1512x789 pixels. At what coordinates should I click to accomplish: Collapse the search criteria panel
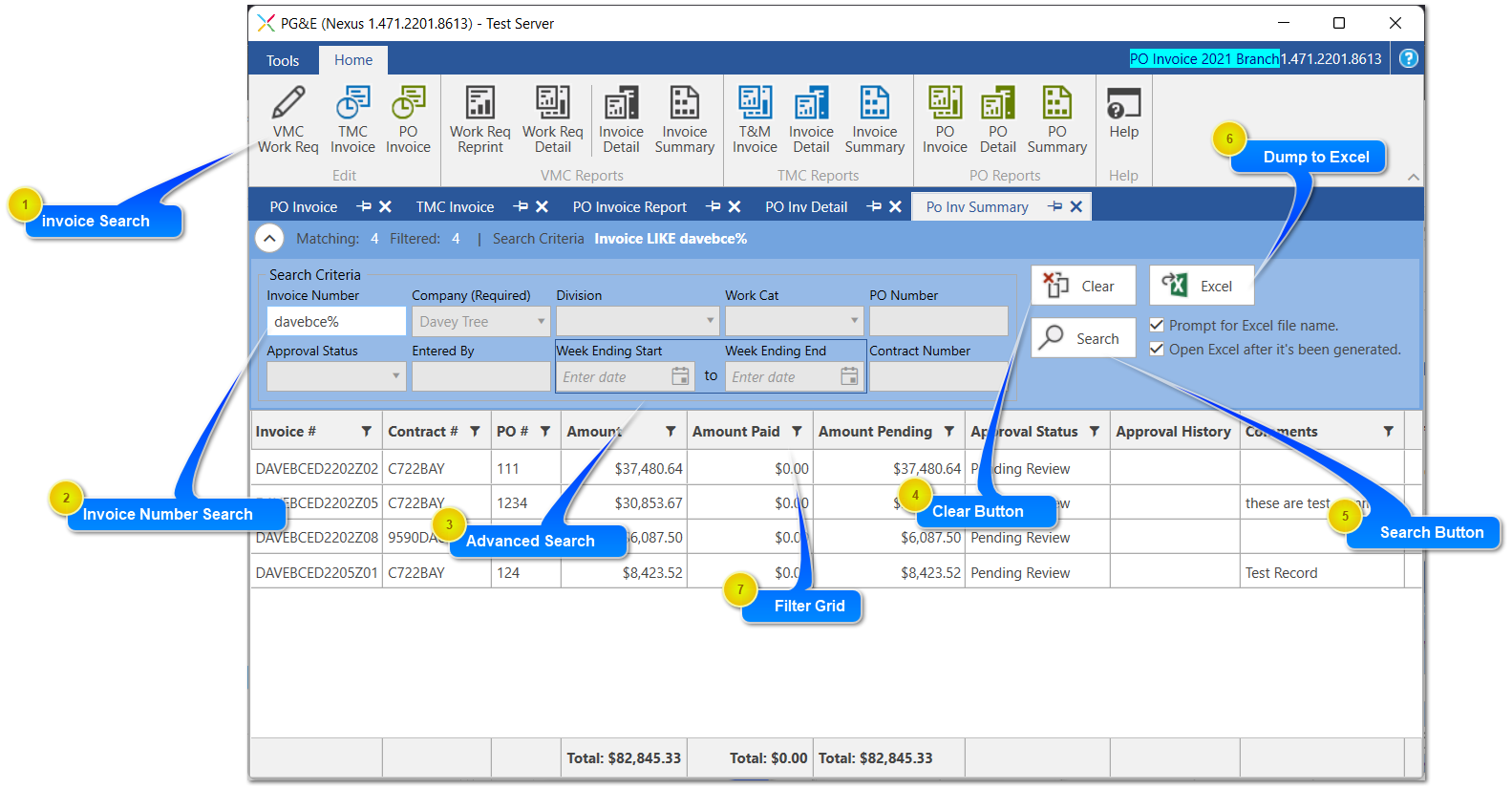pos(269,238)
